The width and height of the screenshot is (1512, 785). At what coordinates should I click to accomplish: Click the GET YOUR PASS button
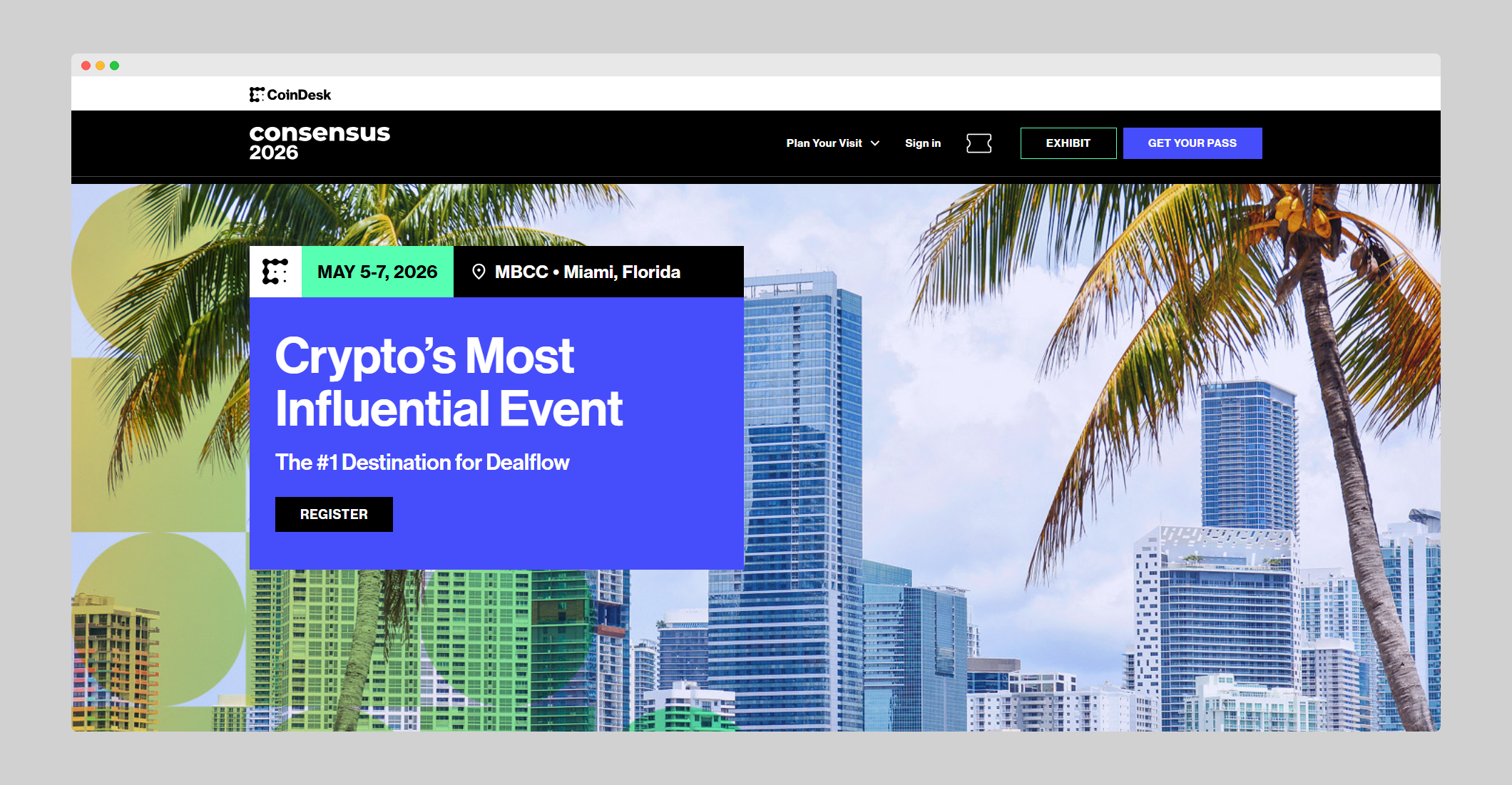click(1192, 143)
